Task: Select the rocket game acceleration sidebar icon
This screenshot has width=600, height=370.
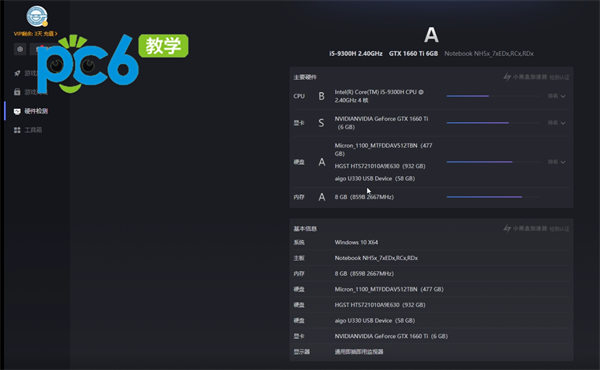Action: click(17, 73)
